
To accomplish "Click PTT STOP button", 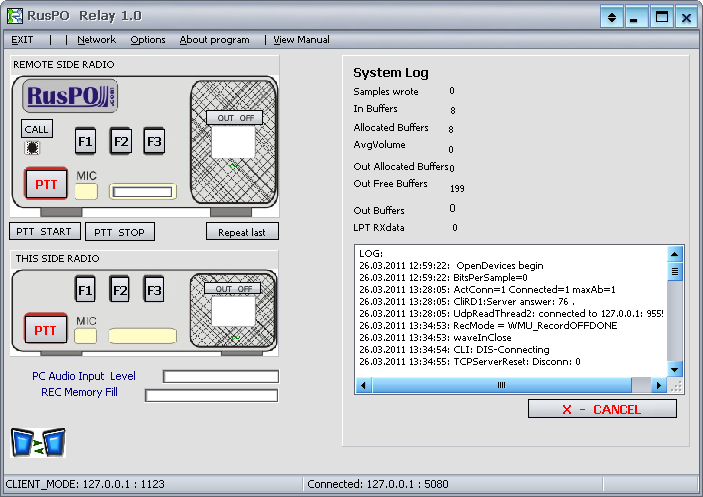I will pos(120,232).
